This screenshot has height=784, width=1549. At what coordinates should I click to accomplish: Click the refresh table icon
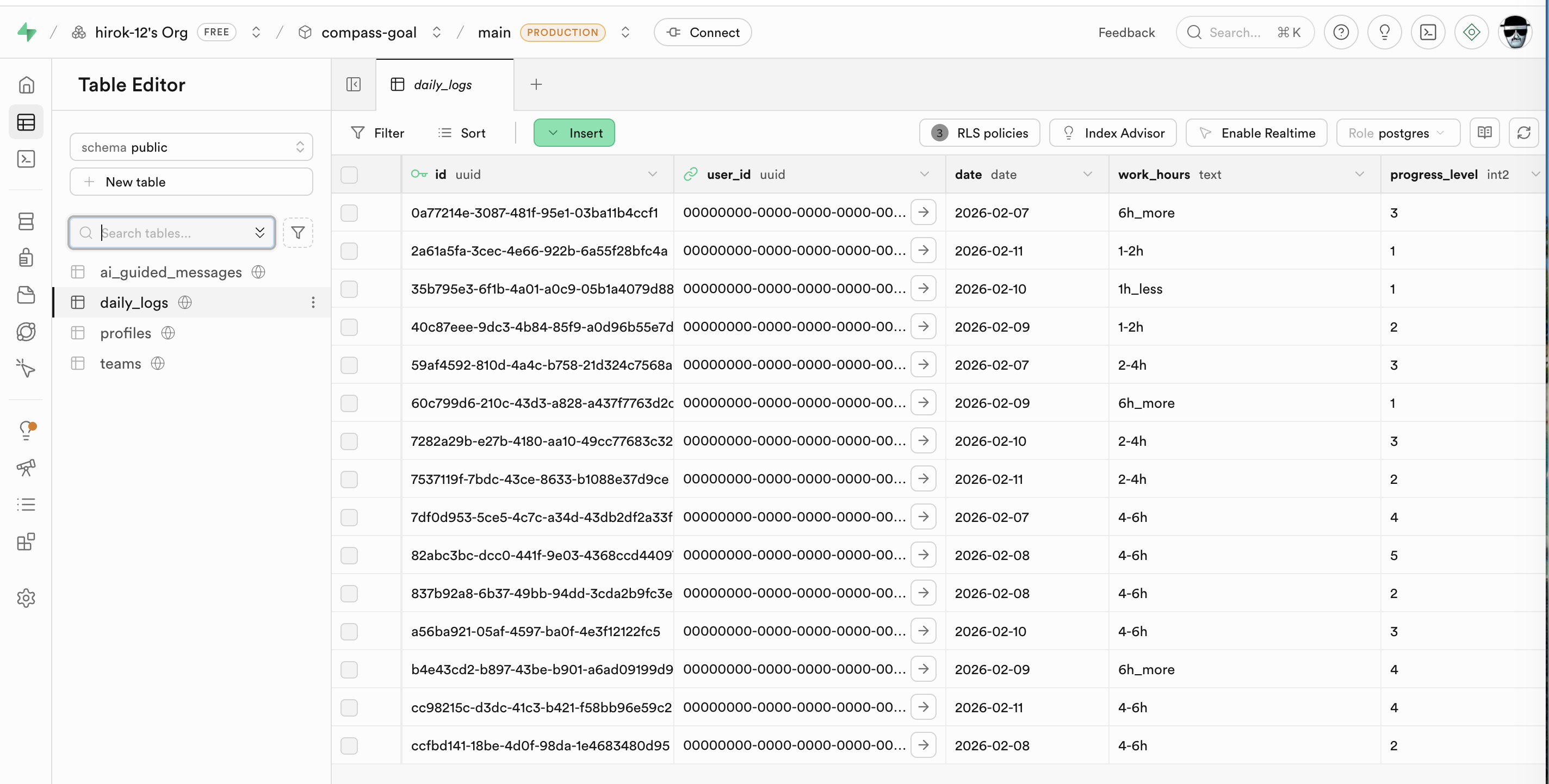coord(1523,133)
